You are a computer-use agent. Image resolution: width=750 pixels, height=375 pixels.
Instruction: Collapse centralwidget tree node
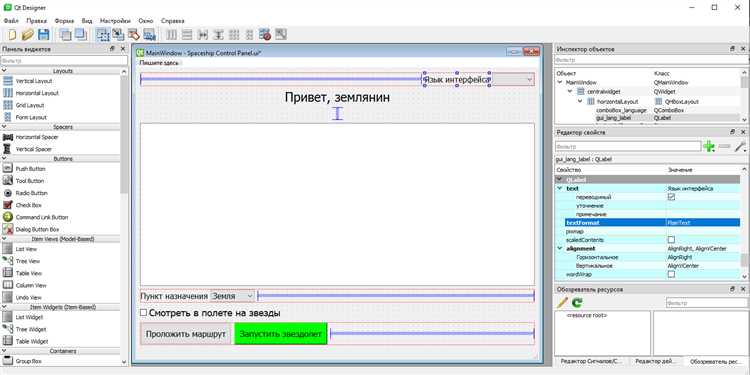570,91
